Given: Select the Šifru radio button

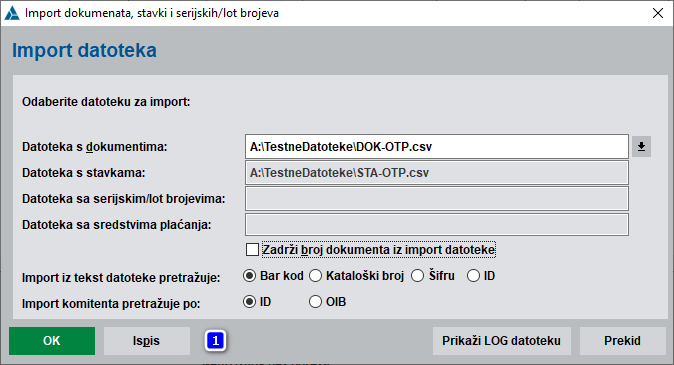Looking at the screenshot, I should (417, 276).
